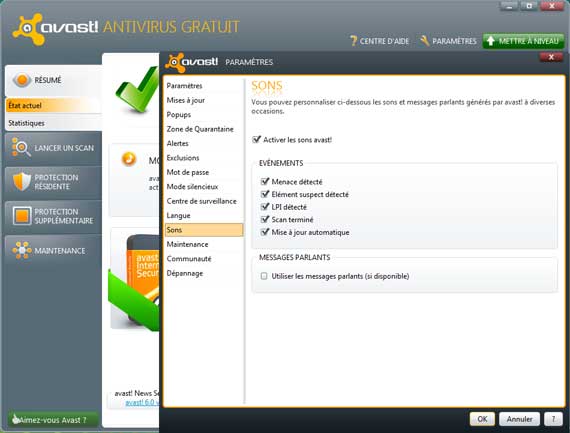Click the green upgrade arrow icon
The image size is (570, 433).
[490, 41]
